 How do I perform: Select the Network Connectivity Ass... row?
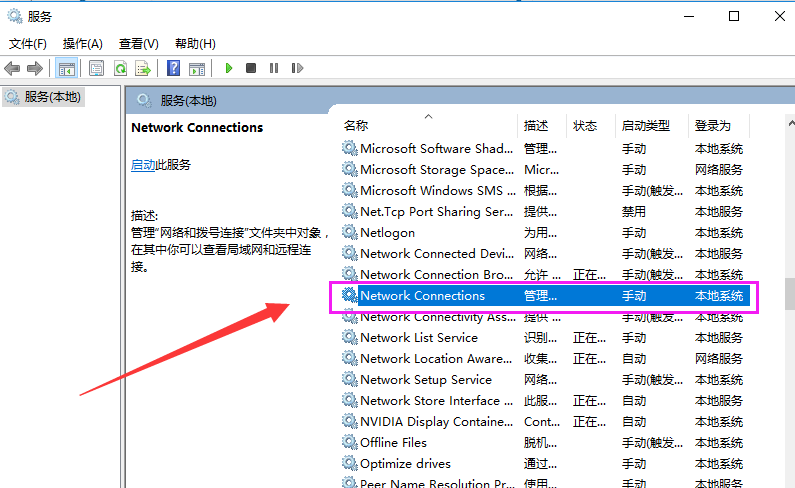coord(545,317)
